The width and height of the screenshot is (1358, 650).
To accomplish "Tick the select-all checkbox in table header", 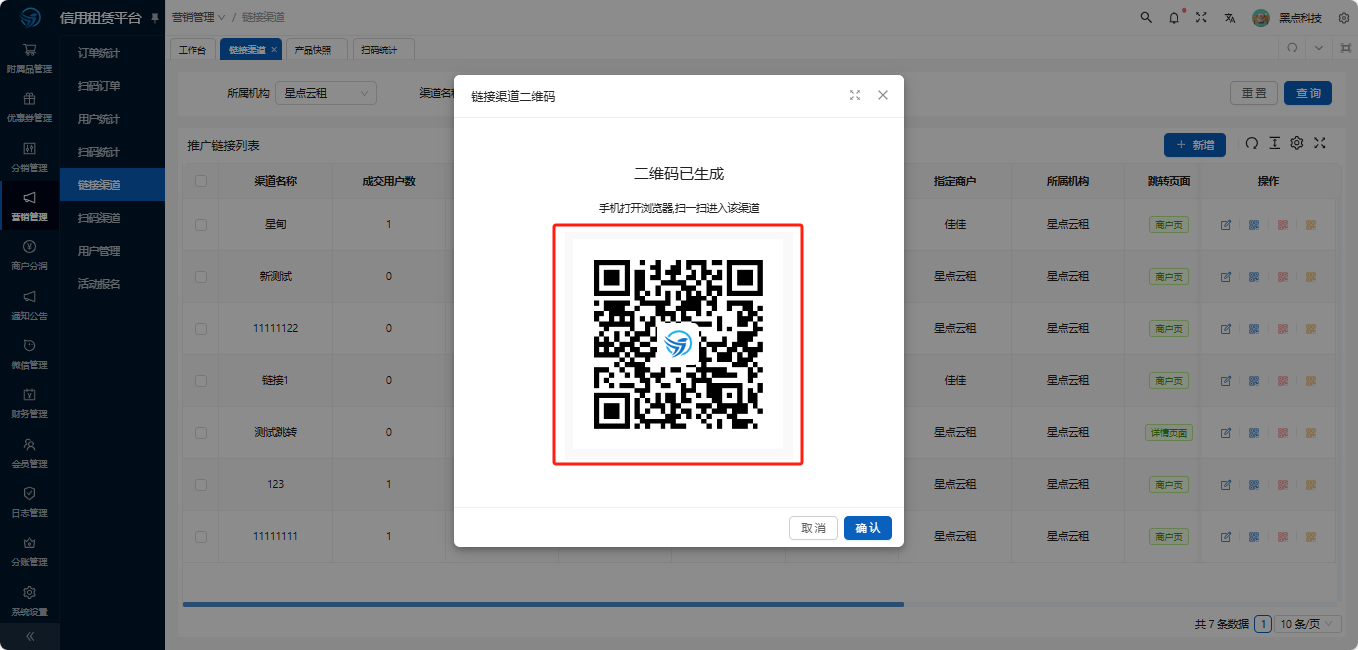I will point(201,181).
